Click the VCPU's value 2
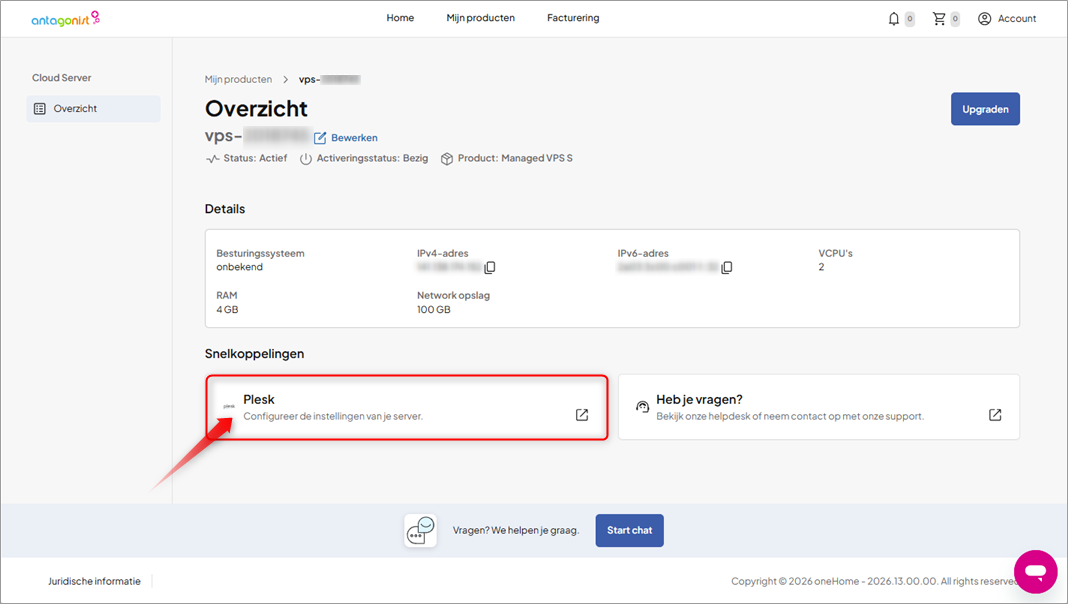 click(821, 268)
